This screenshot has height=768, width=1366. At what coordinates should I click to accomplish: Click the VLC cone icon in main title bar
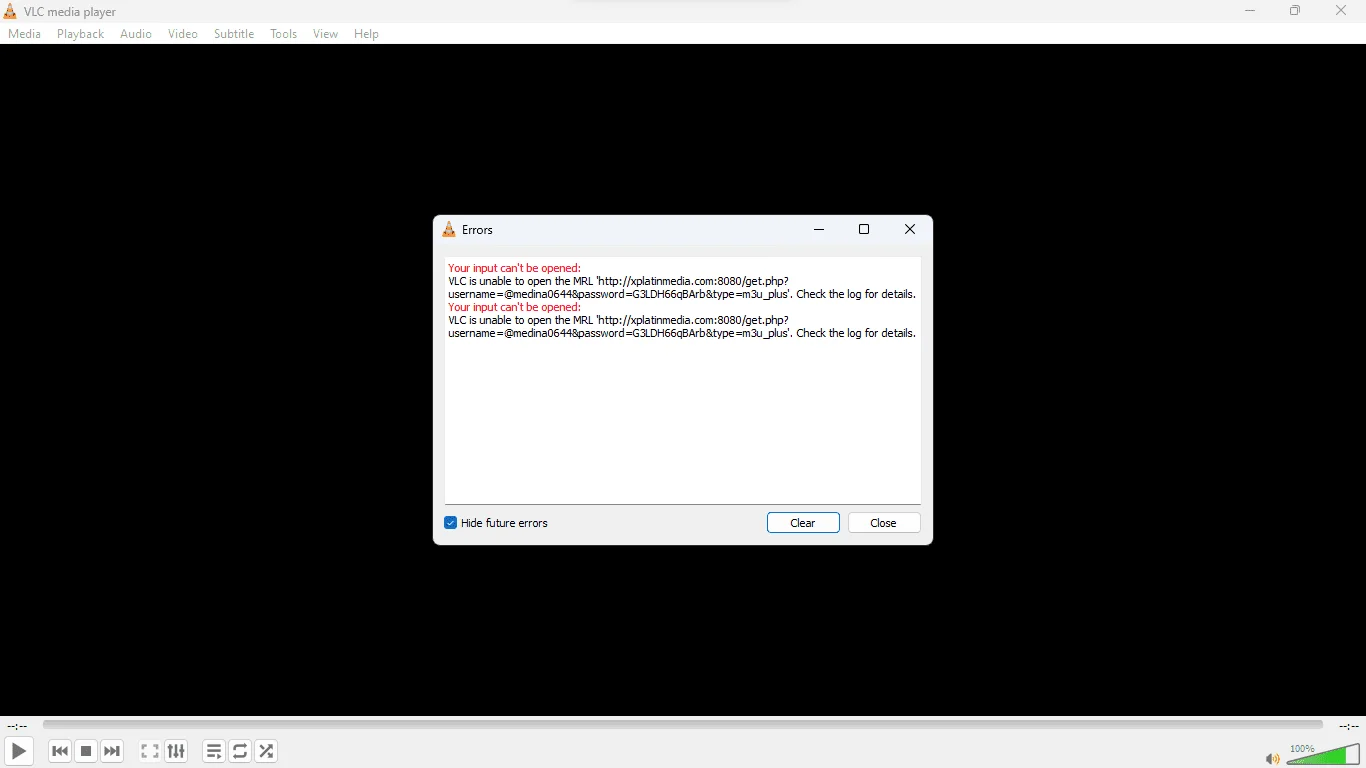[x=10, y=12]
